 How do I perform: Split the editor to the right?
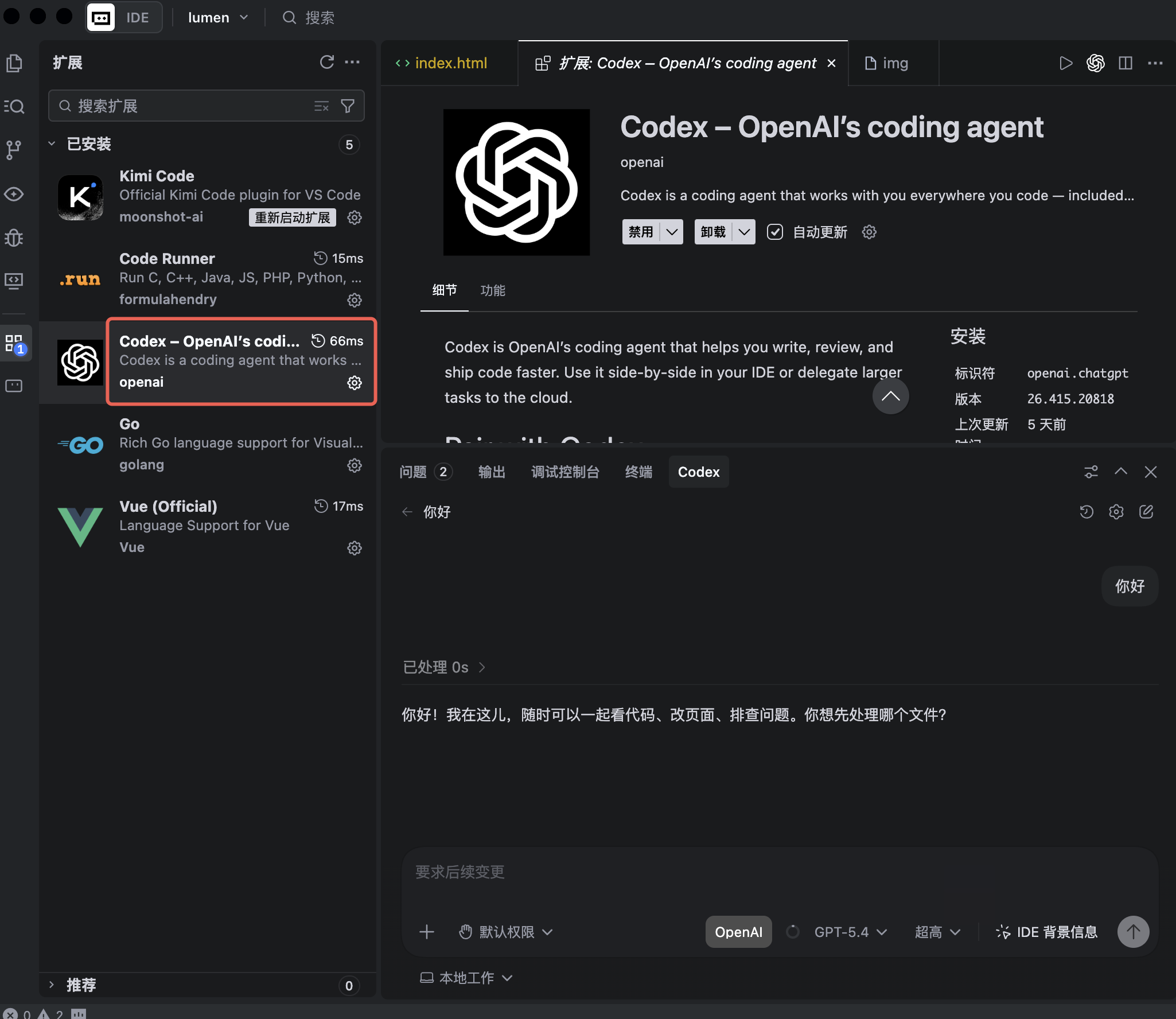click(1126, 63)
